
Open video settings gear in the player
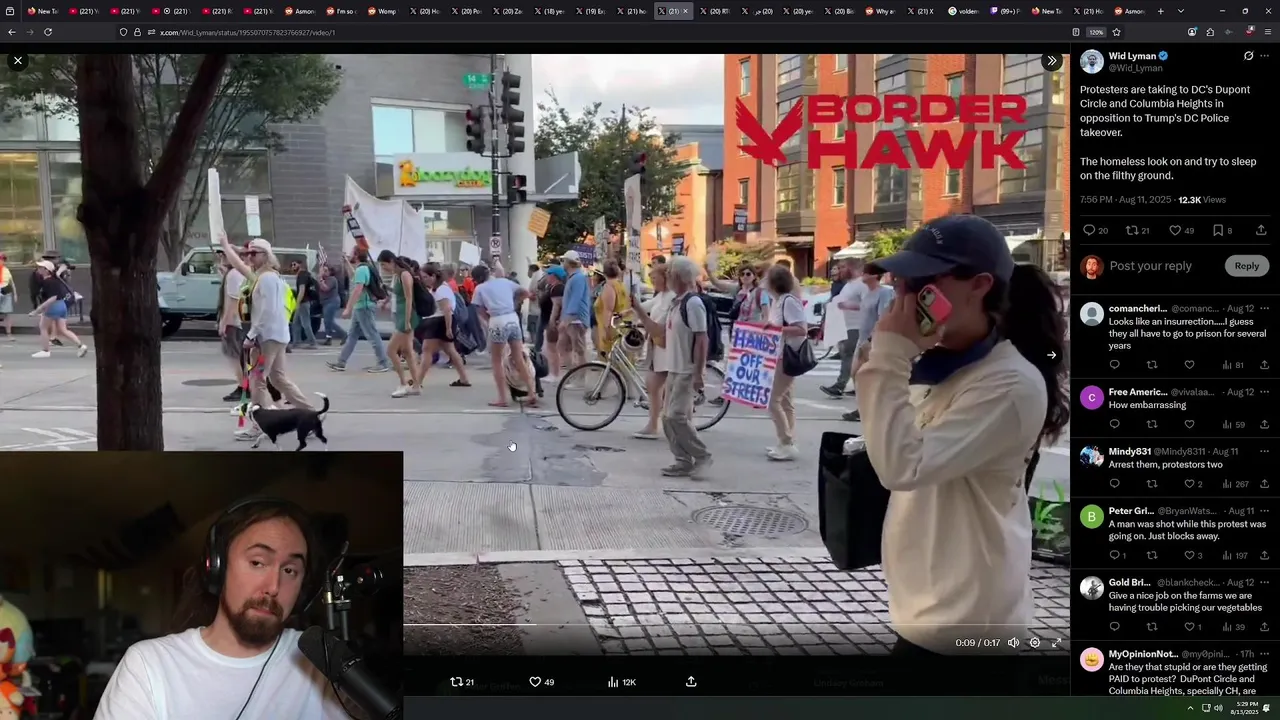[1035, 643]
